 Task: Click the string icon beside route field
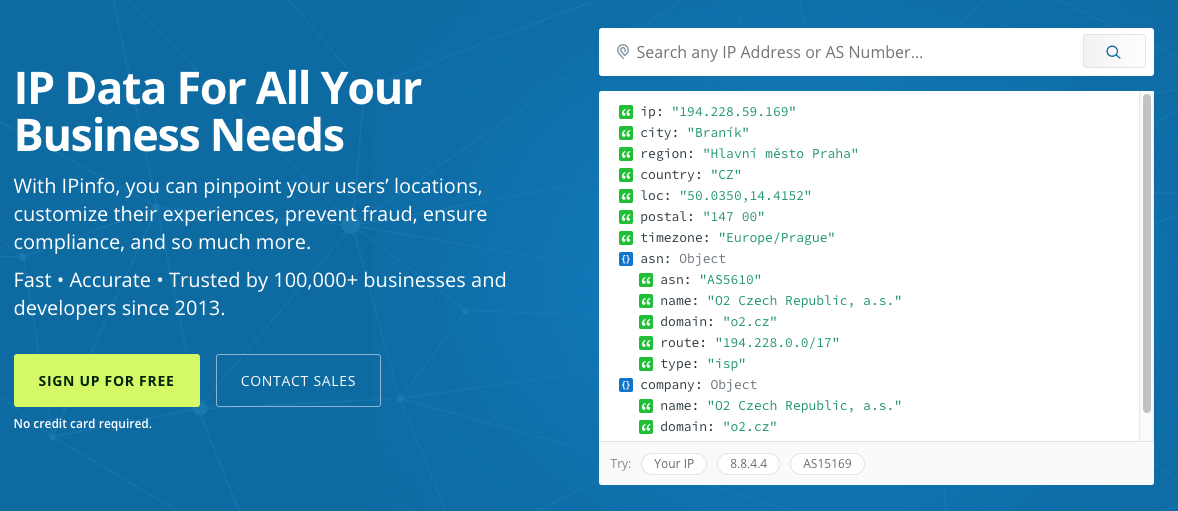646,343
